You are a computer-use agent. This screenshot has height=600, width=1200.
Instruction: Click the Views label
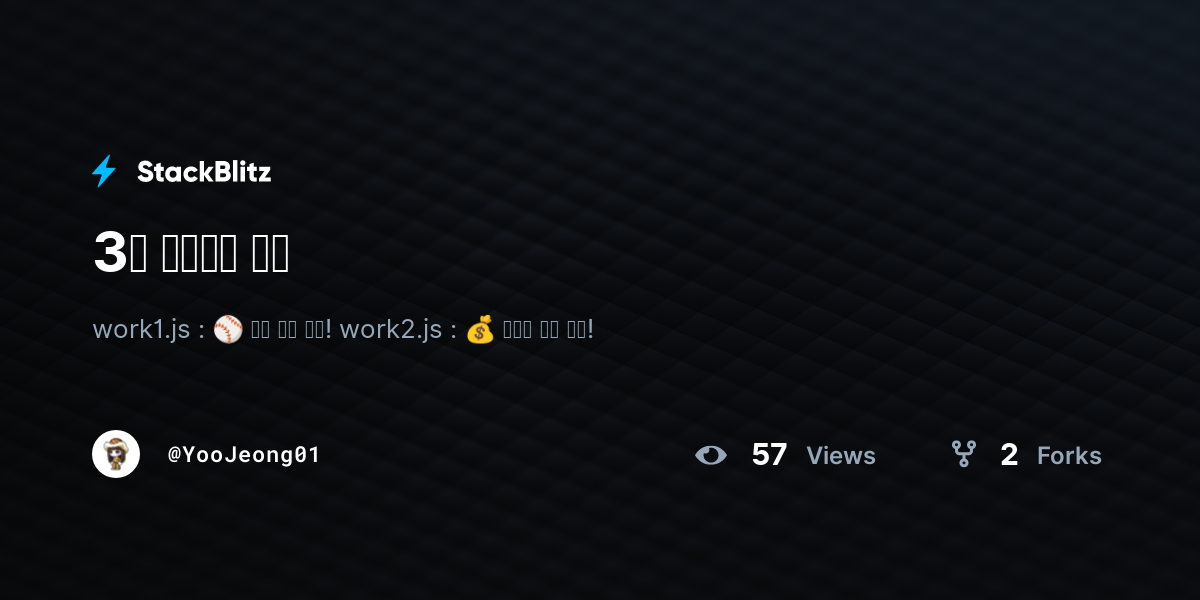[841, 456]
